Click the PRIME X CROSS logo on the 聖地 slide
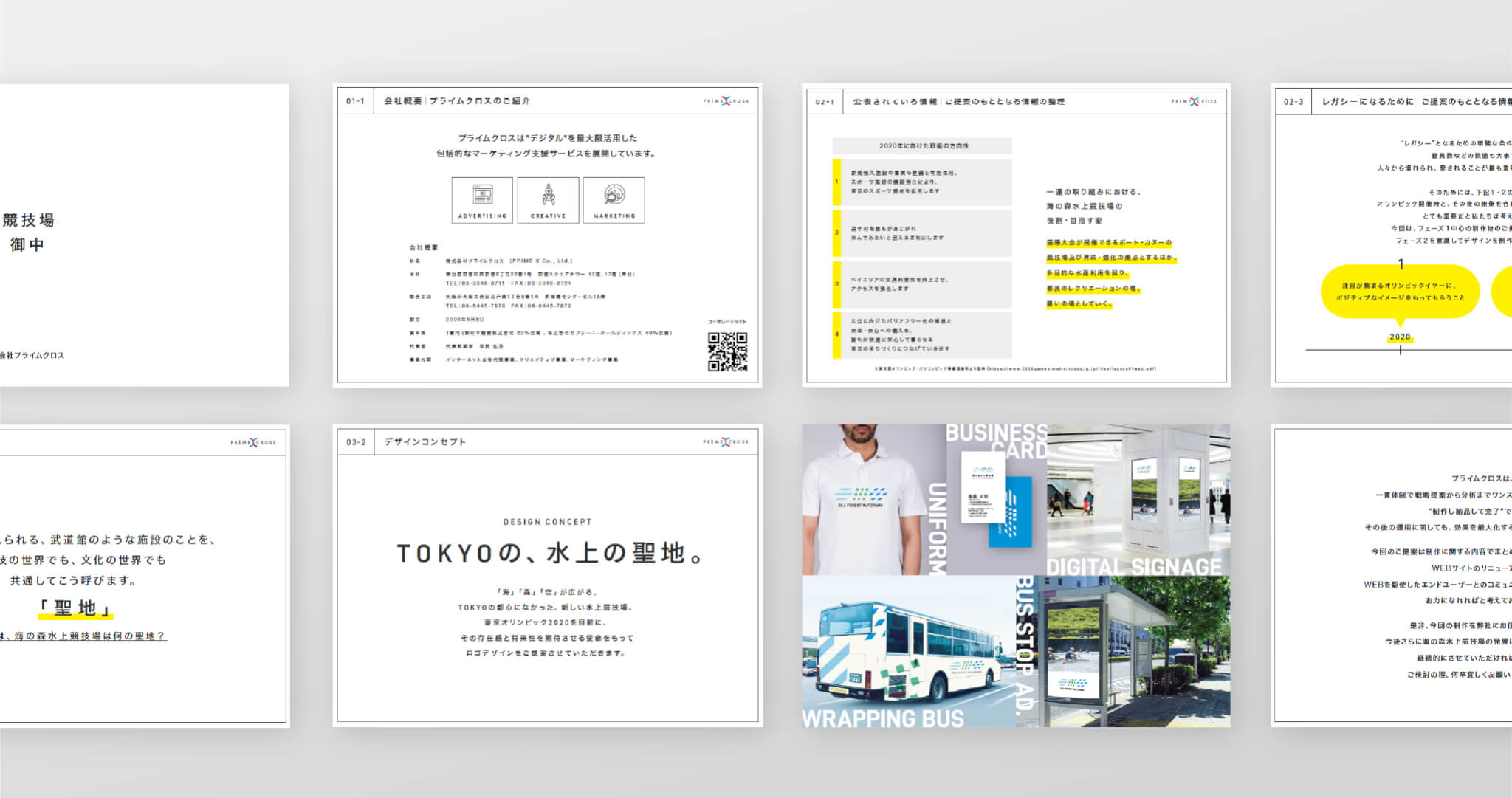This screenshot has height=798, width=1512. (253, 442)
